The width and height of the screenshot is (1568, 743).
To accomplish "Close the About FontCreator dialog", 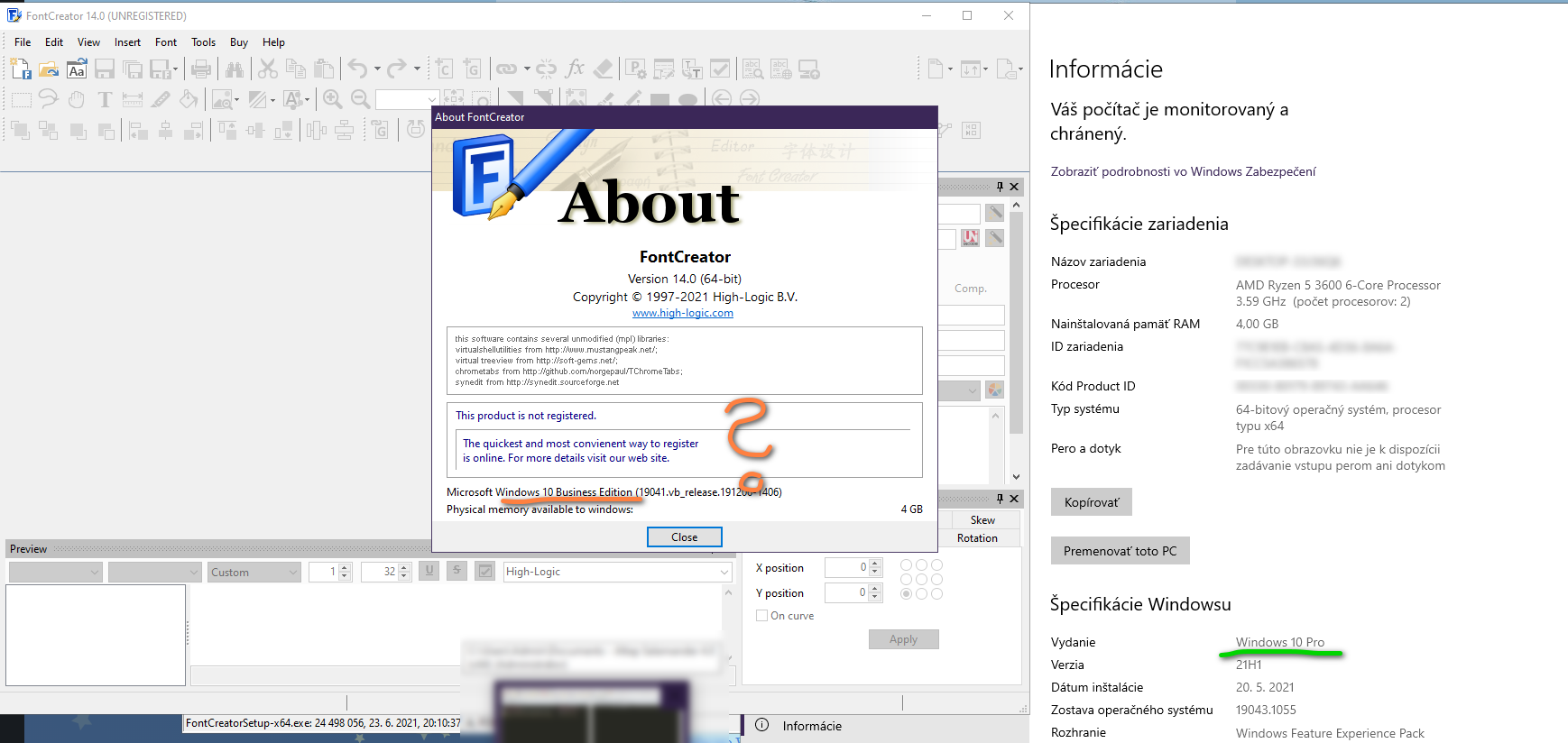I will click(x=685, y=537).
